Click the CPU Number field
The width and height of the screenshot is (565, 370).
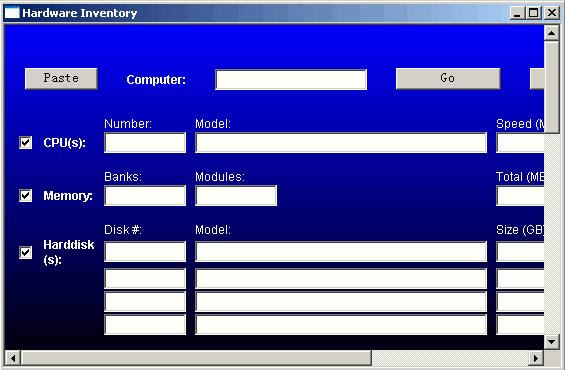145,143
